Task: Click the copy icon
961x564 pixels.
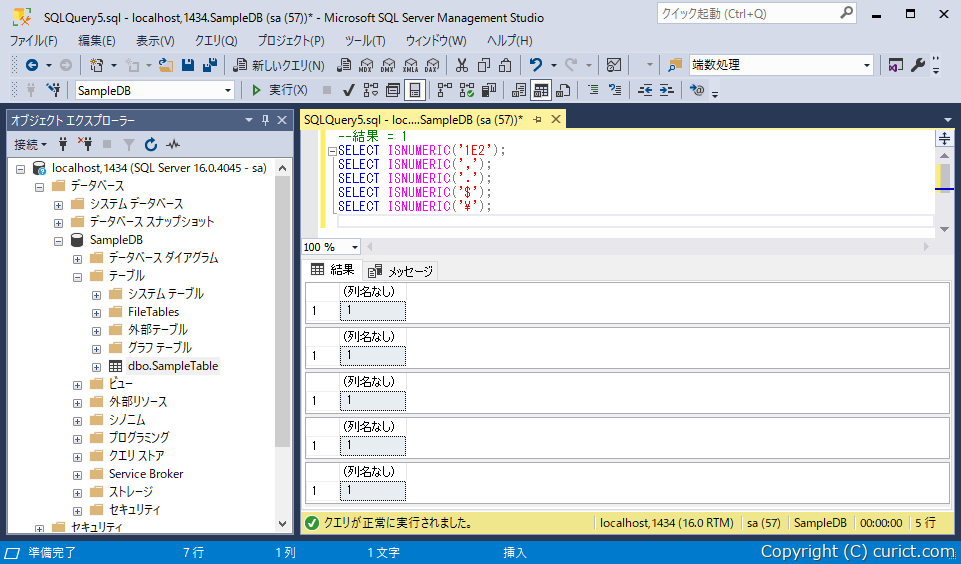Action: (x=484, y=65)
